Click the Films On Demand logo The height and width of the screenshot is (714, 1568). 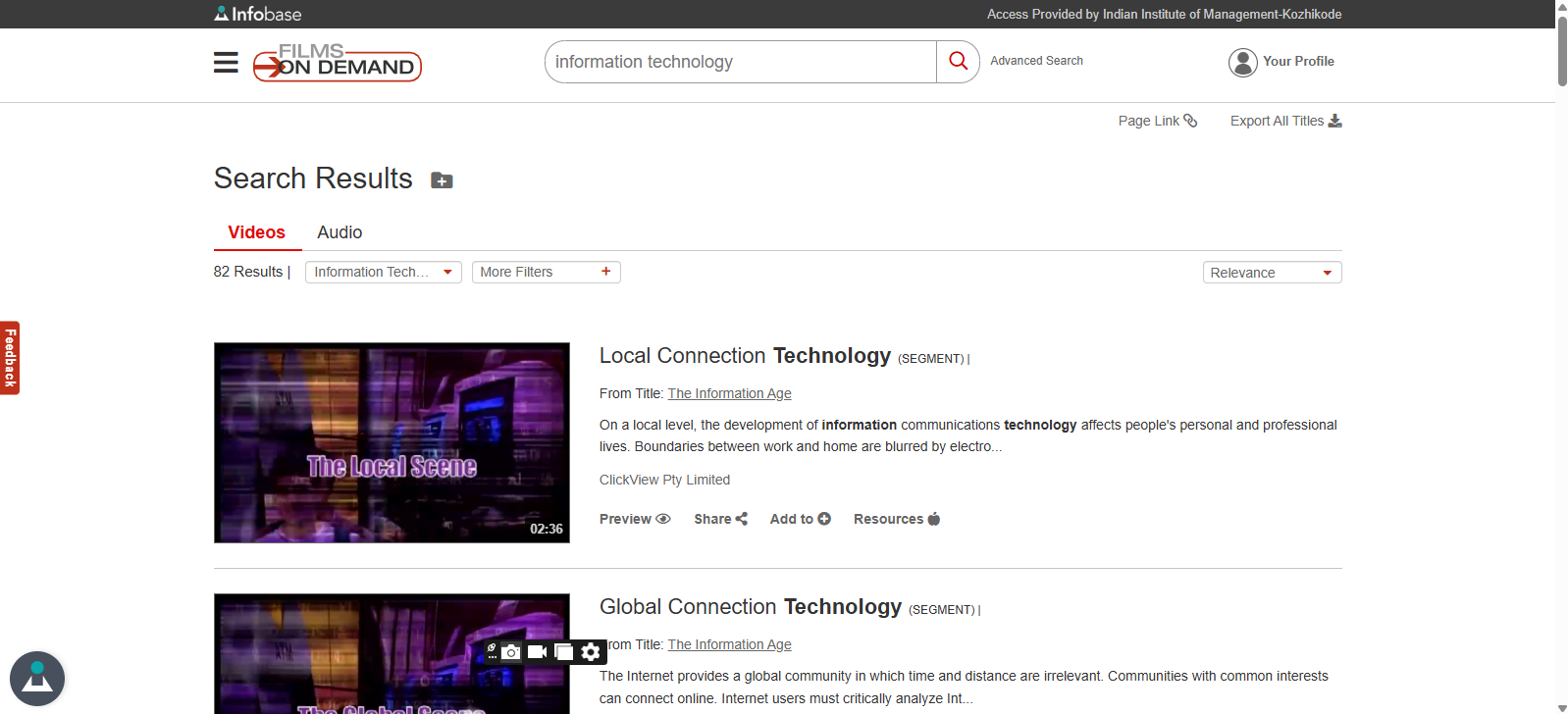point(338,63)
